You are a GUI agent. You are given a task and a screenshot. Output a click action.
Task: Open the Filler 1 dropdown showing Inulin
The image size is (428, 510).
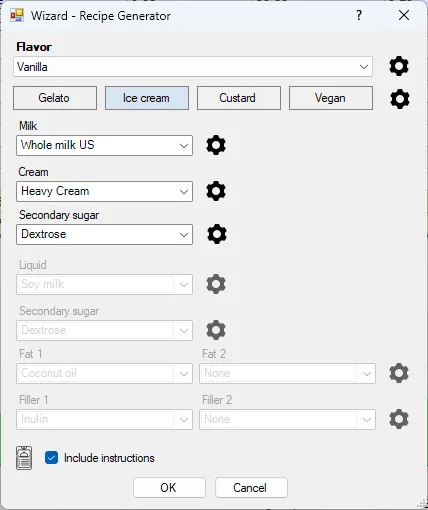tap(104, 419)
